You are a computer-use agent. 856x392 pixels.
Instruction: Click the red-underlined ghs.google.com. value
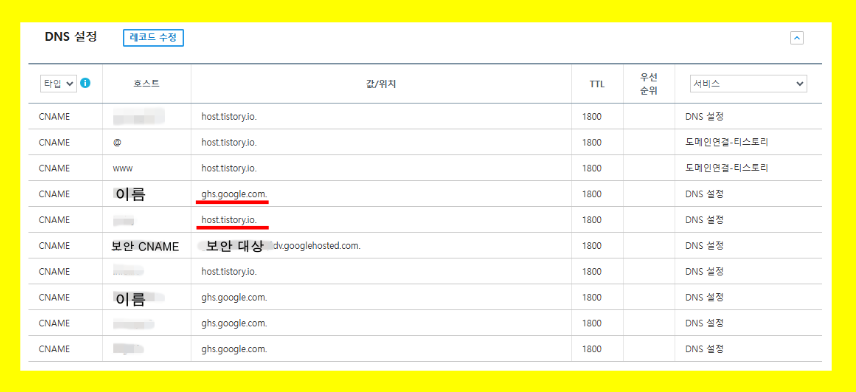(234, 194)
